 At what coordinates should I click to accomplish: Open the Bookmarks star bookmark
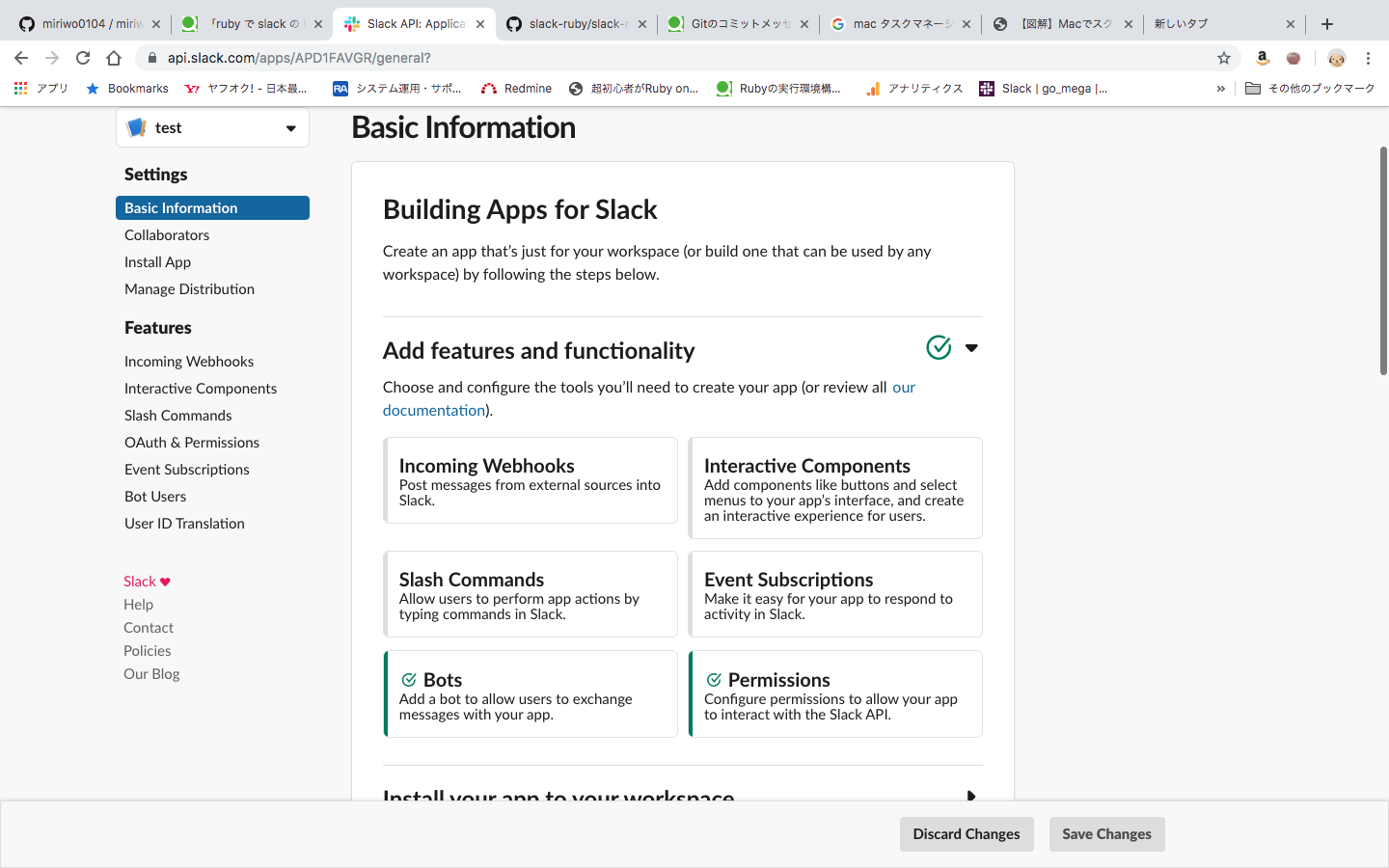click(x=126, y=89)
